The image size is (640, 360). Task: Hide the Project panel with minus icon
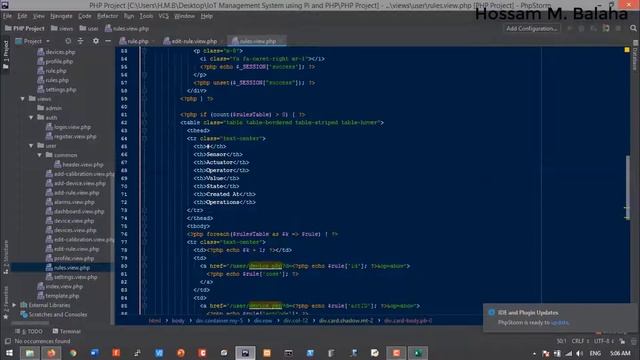(108, 41)
